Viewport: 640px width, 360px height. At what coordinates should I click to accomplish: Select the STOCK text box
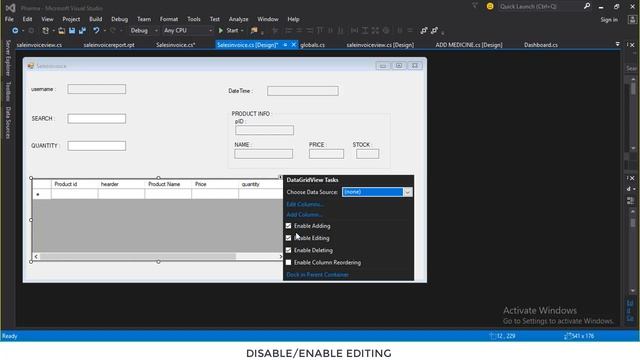tap(367, 154)
